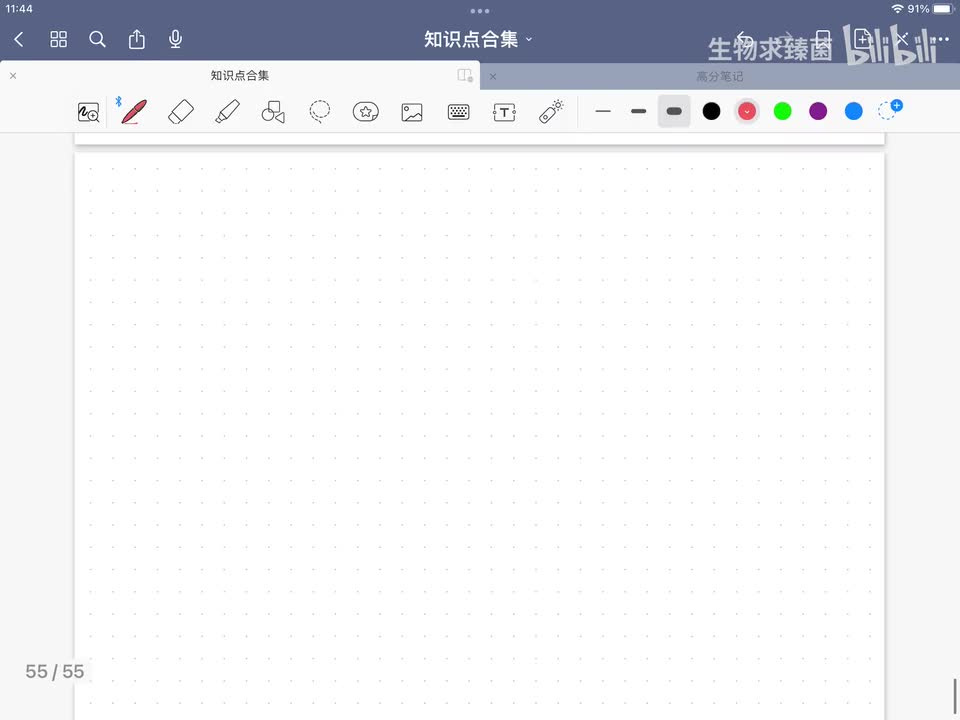Open the page thumbnails grid view

click(x=58, y=40)
